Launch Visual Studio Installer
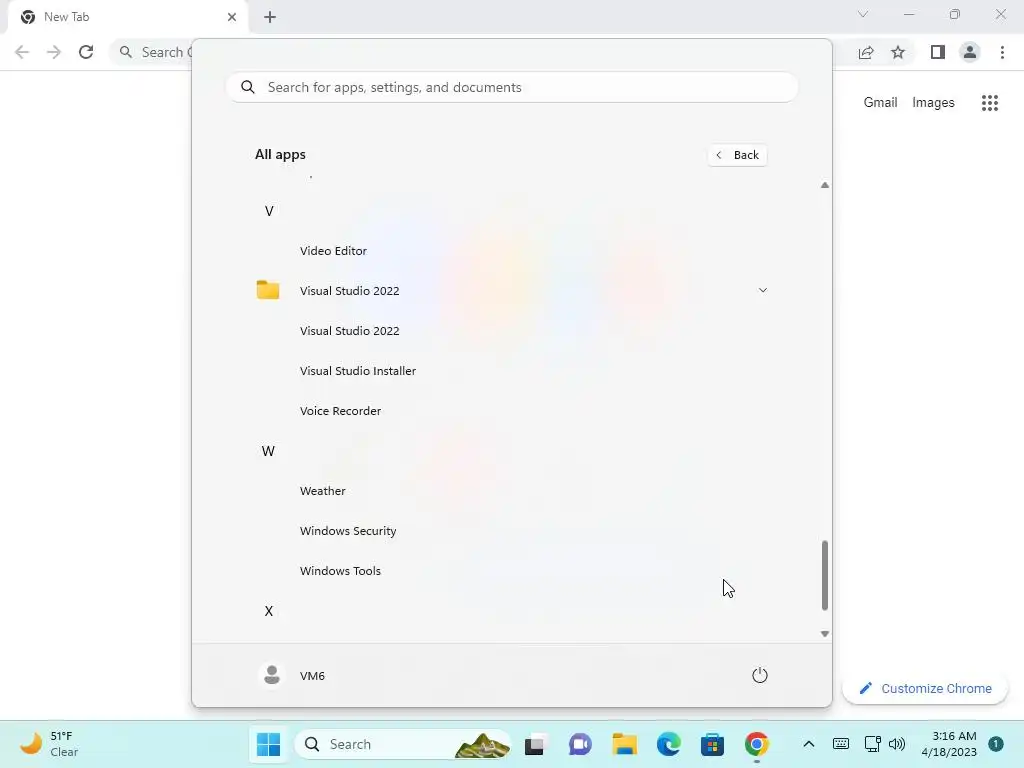The image size is (1024, 768). click(358, 371)
